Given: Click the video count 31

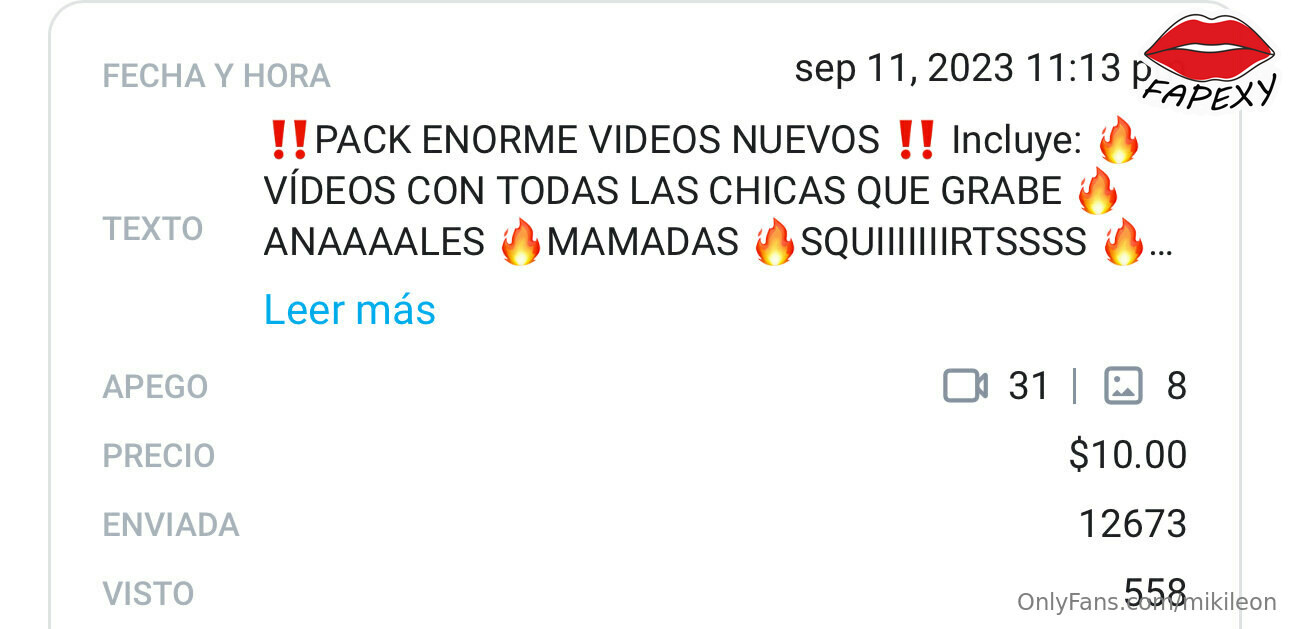Looking at the screenshot, I should (x=1028, y=385).
